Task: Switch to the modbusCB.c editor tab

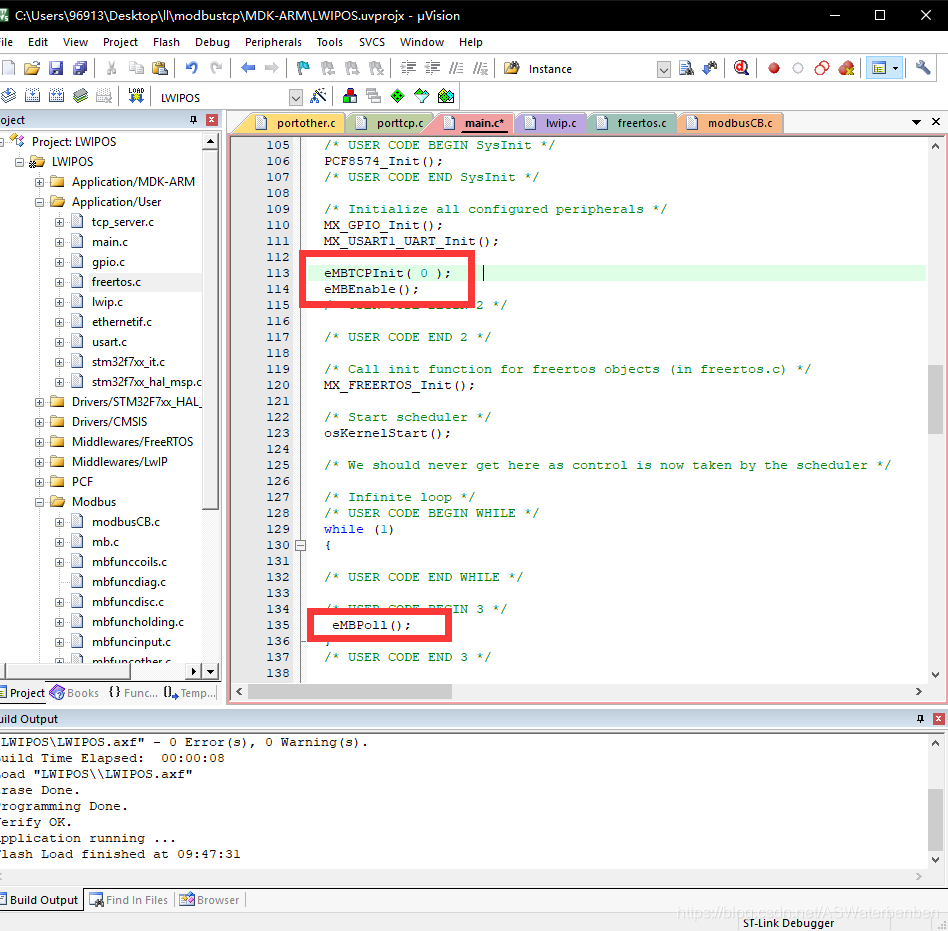Action: click(x=731, y=123)
